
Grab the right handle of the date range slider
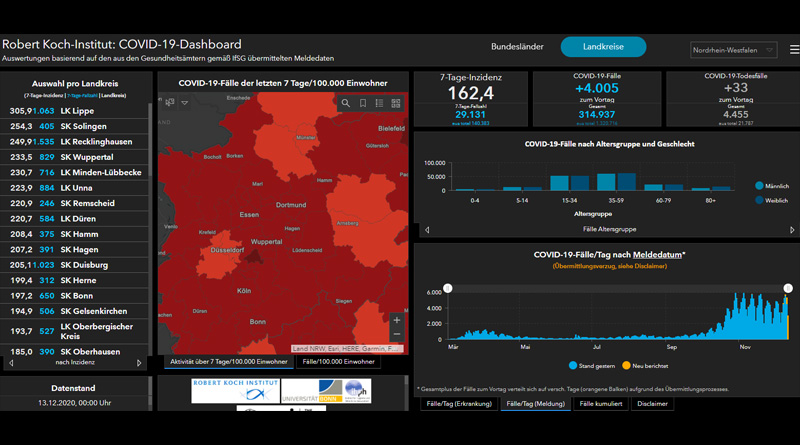788,288
